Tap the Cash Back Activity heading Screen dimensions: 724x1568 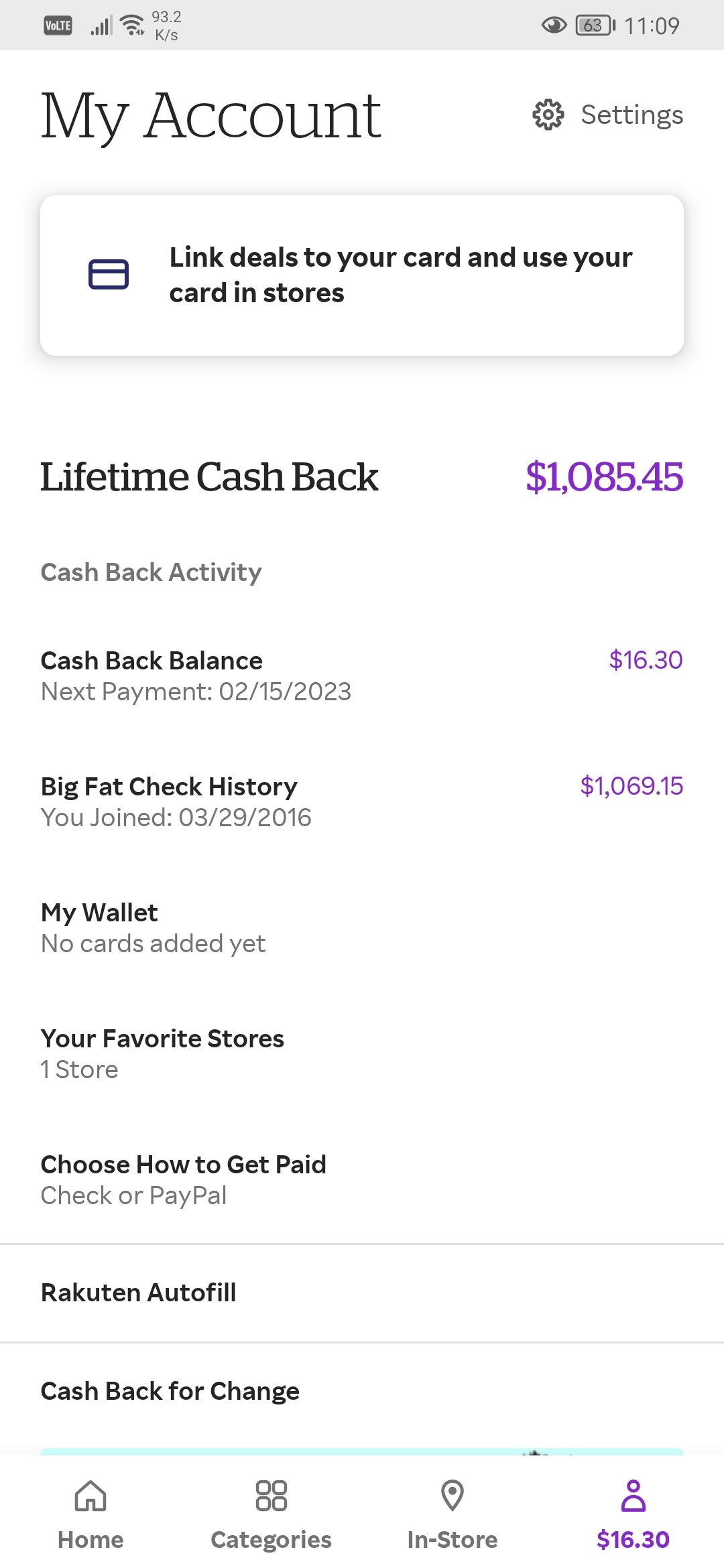[151, 573]
